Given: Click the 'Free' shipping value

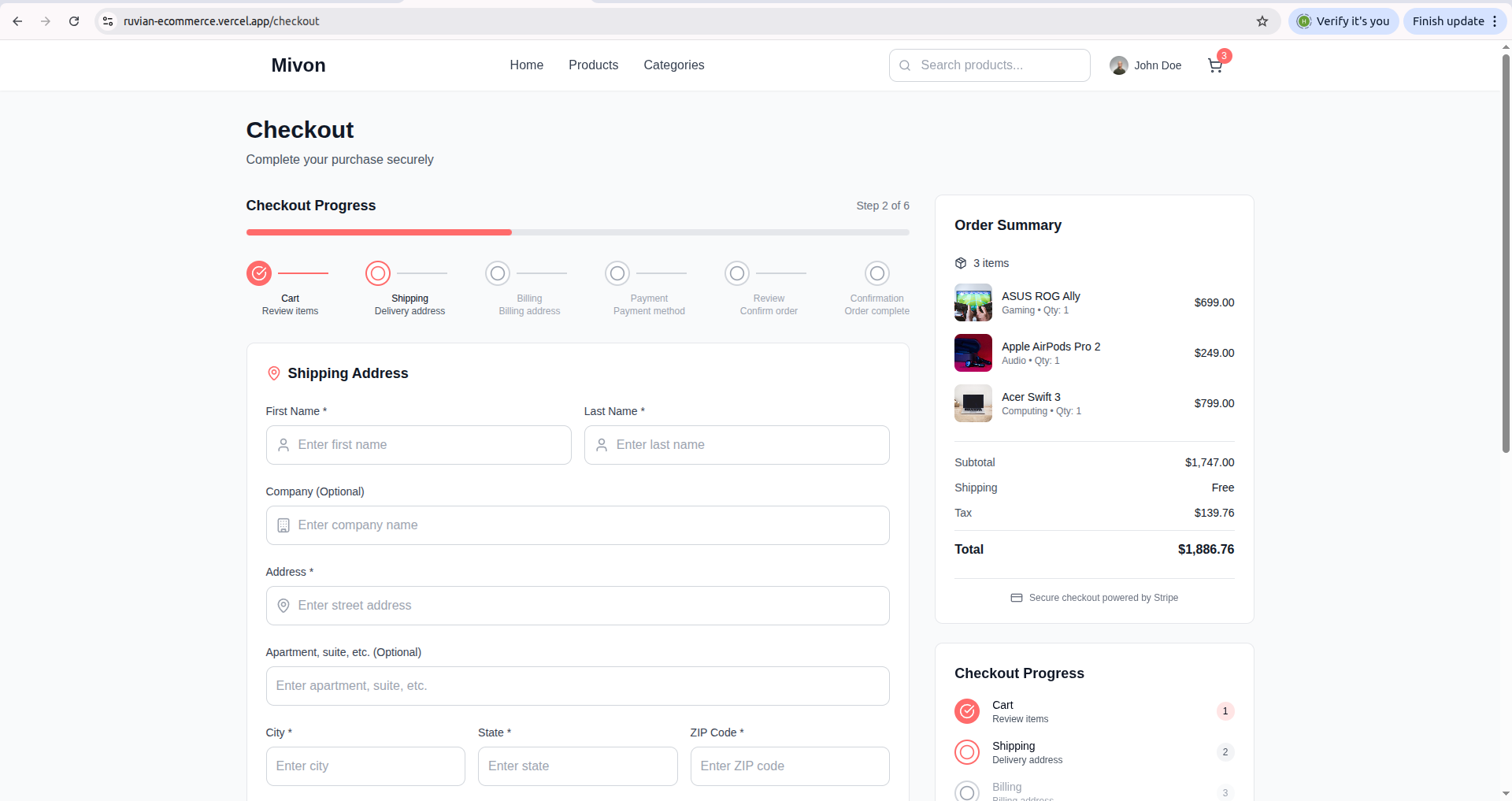Looking at the screenshot, I should pyautogui.click(x=1223, y=488).
